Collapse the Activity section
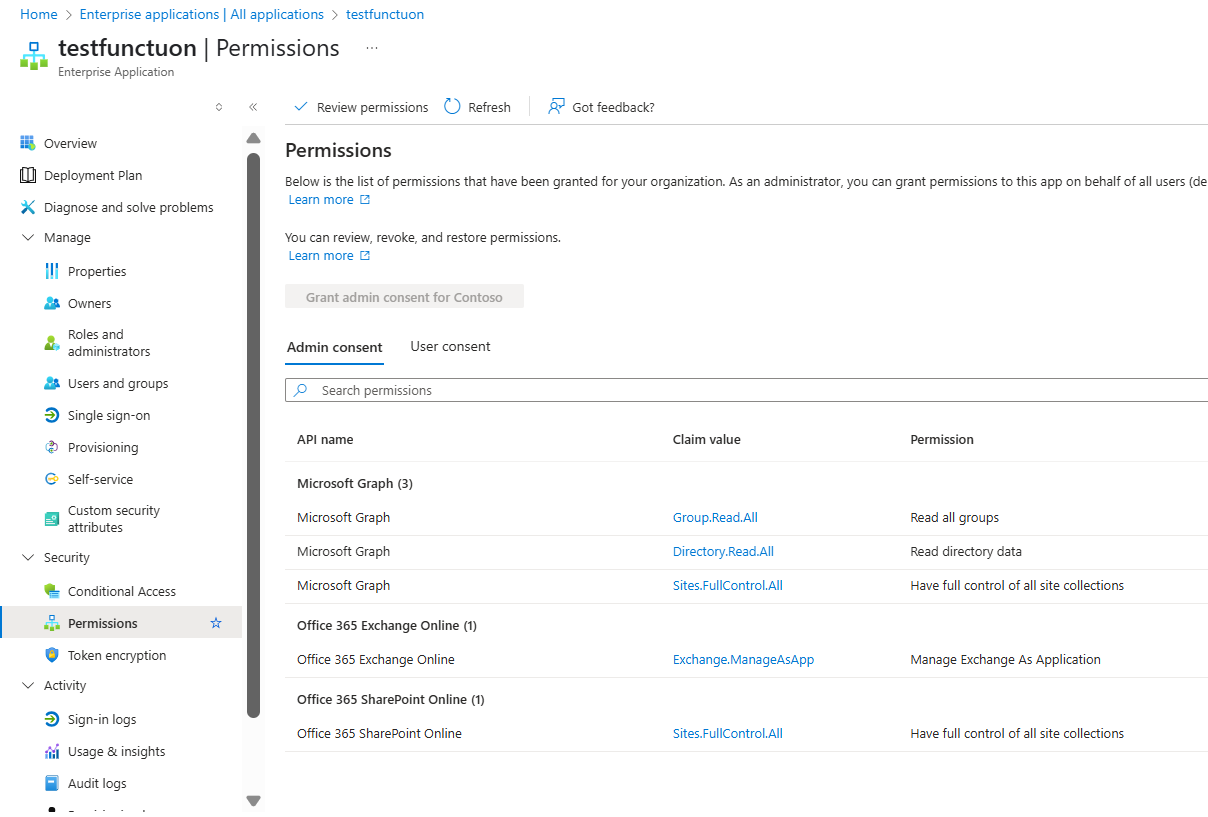Screen dimensions: 1208x817 point(30,685)
